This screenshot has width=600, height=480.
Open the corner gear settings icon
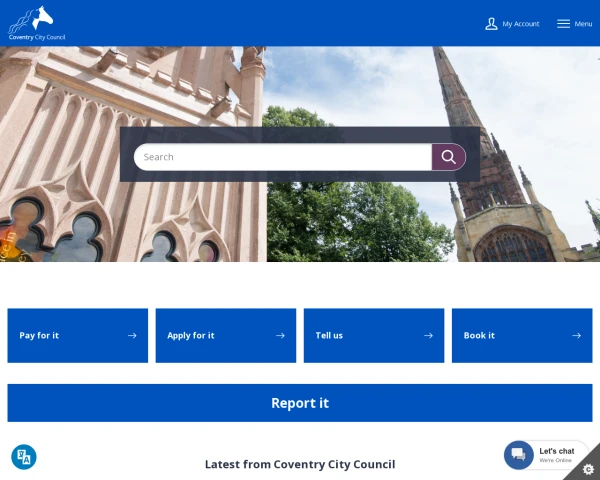589,469
